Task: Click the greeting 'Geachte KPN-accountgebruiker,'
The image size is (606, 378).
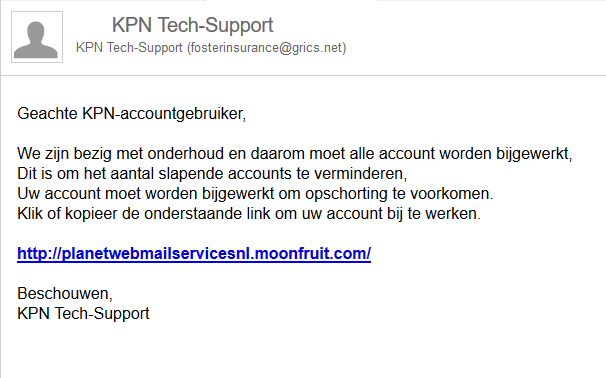Action: click(x=132, y=114)
